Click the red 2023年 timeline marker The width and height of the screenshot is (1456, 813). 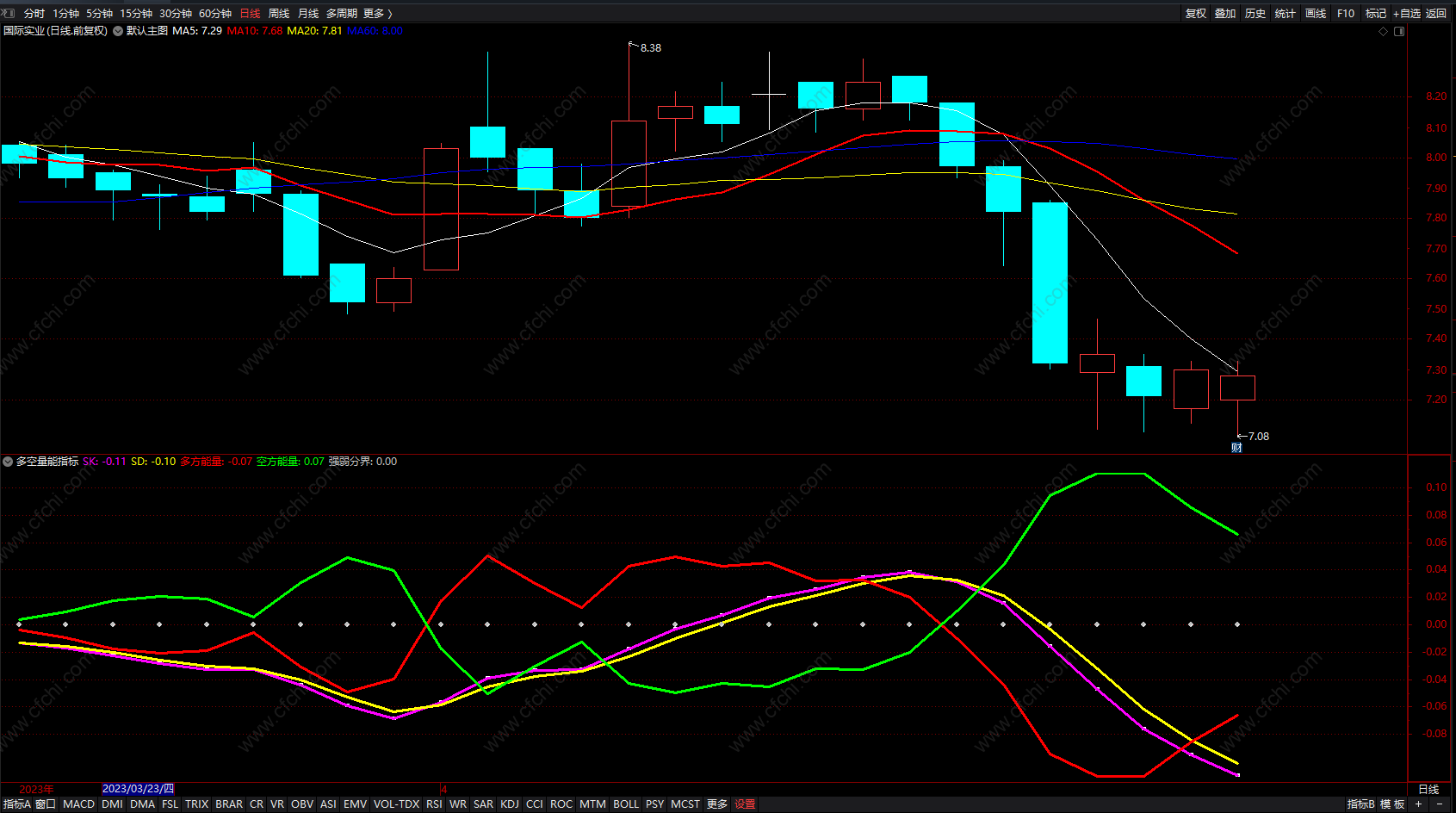click(36, 789)
